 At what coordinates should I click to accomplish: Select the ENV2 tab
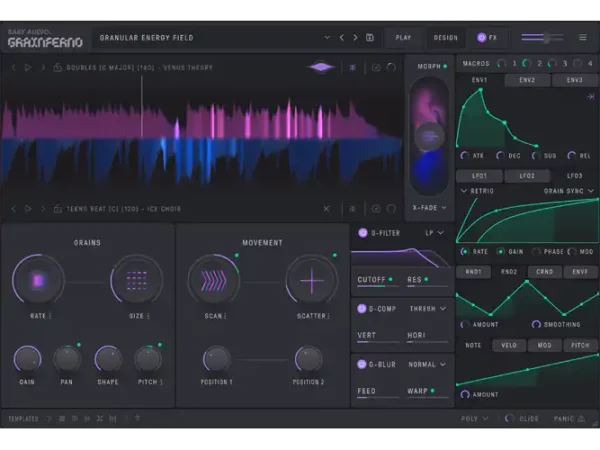coord(527,80)
